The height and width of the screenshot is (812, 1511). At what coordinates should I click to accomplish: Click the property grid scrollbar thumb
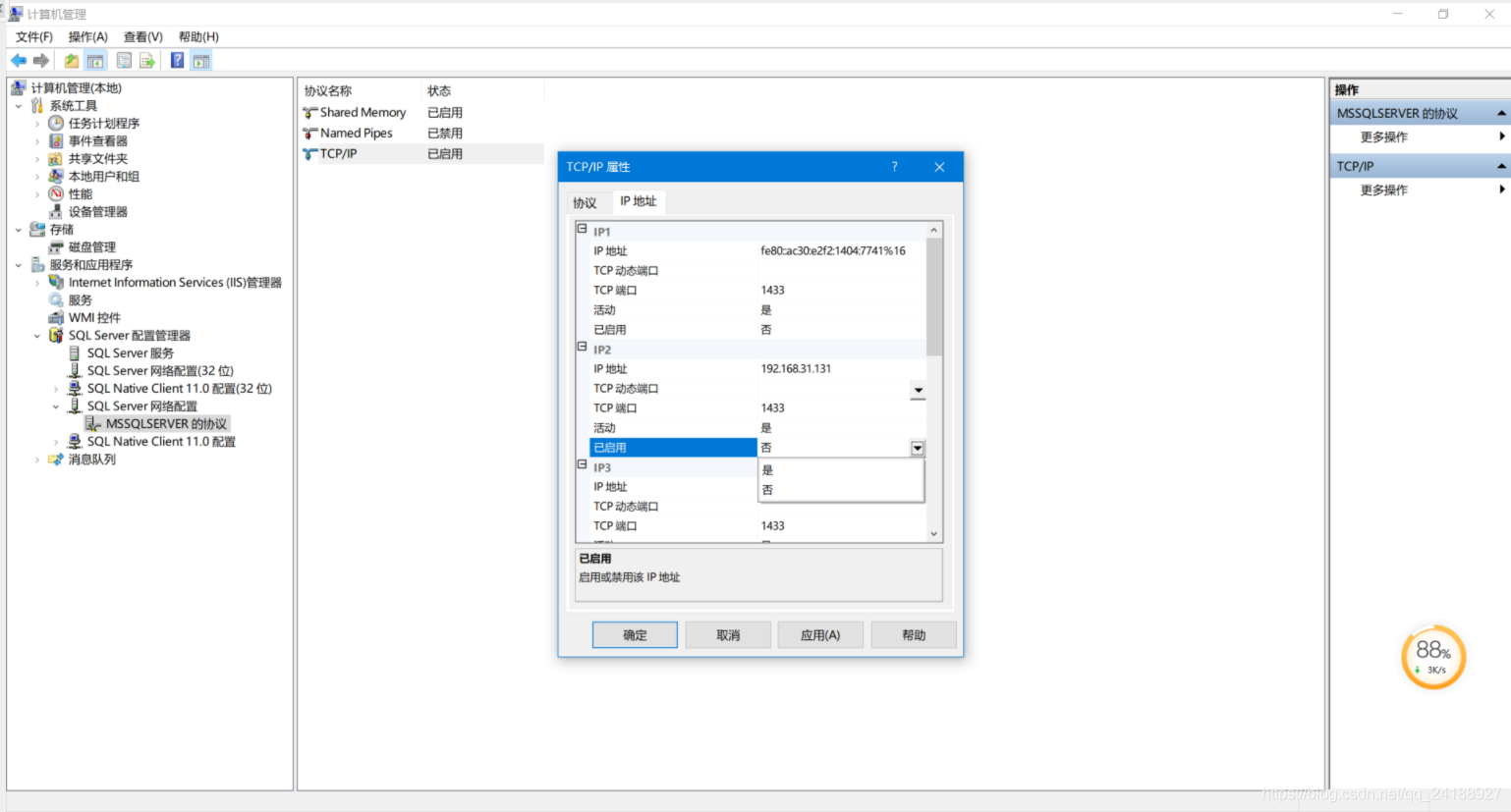pyautogui.click(x=934, y=296)
